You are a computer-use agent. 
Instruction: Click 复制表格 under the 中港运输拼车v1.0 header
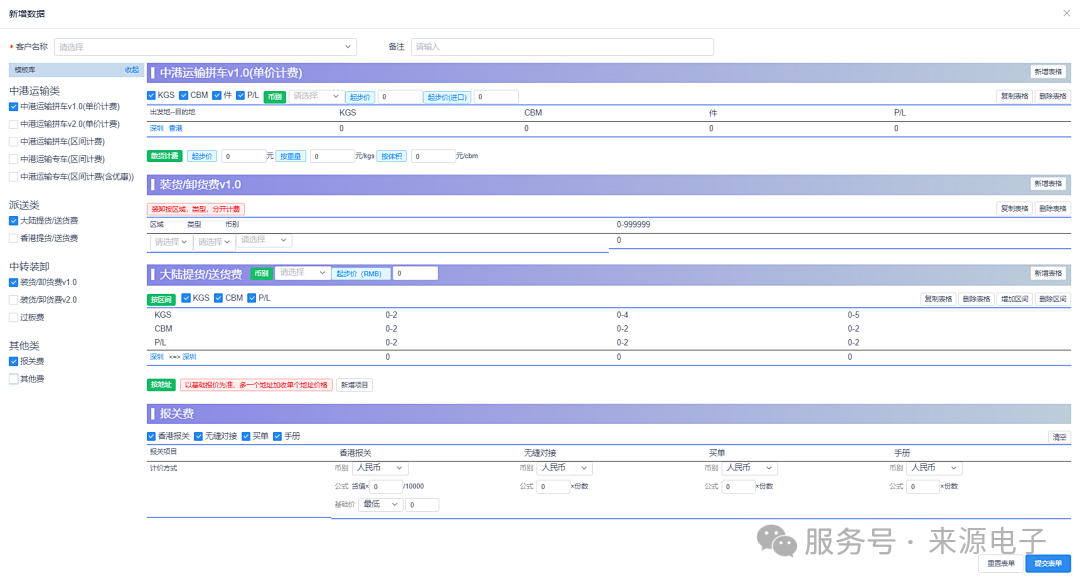point(1014,96)
